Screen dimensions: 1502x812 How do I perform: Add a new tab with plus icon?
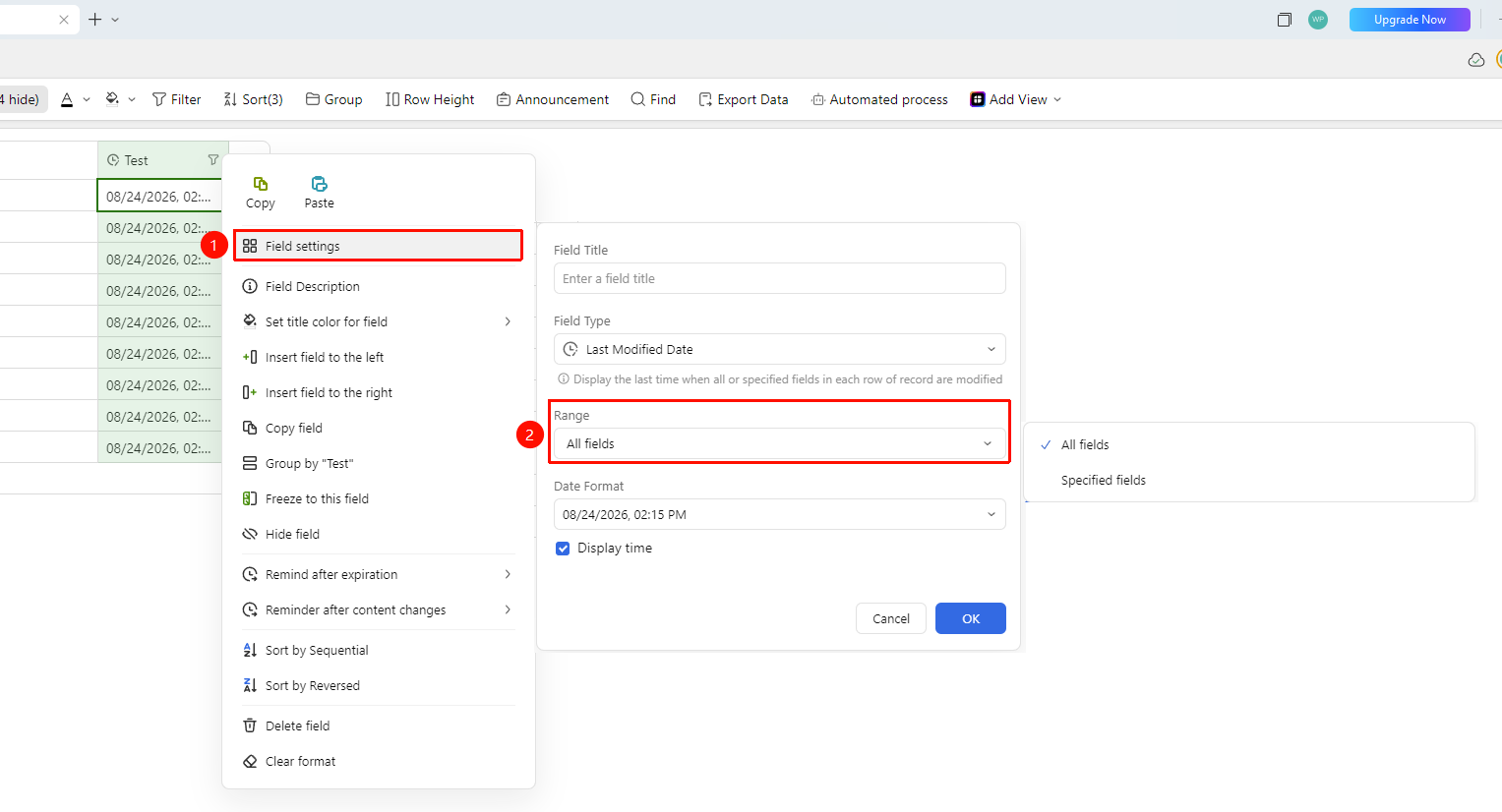(x=95, y=20)
